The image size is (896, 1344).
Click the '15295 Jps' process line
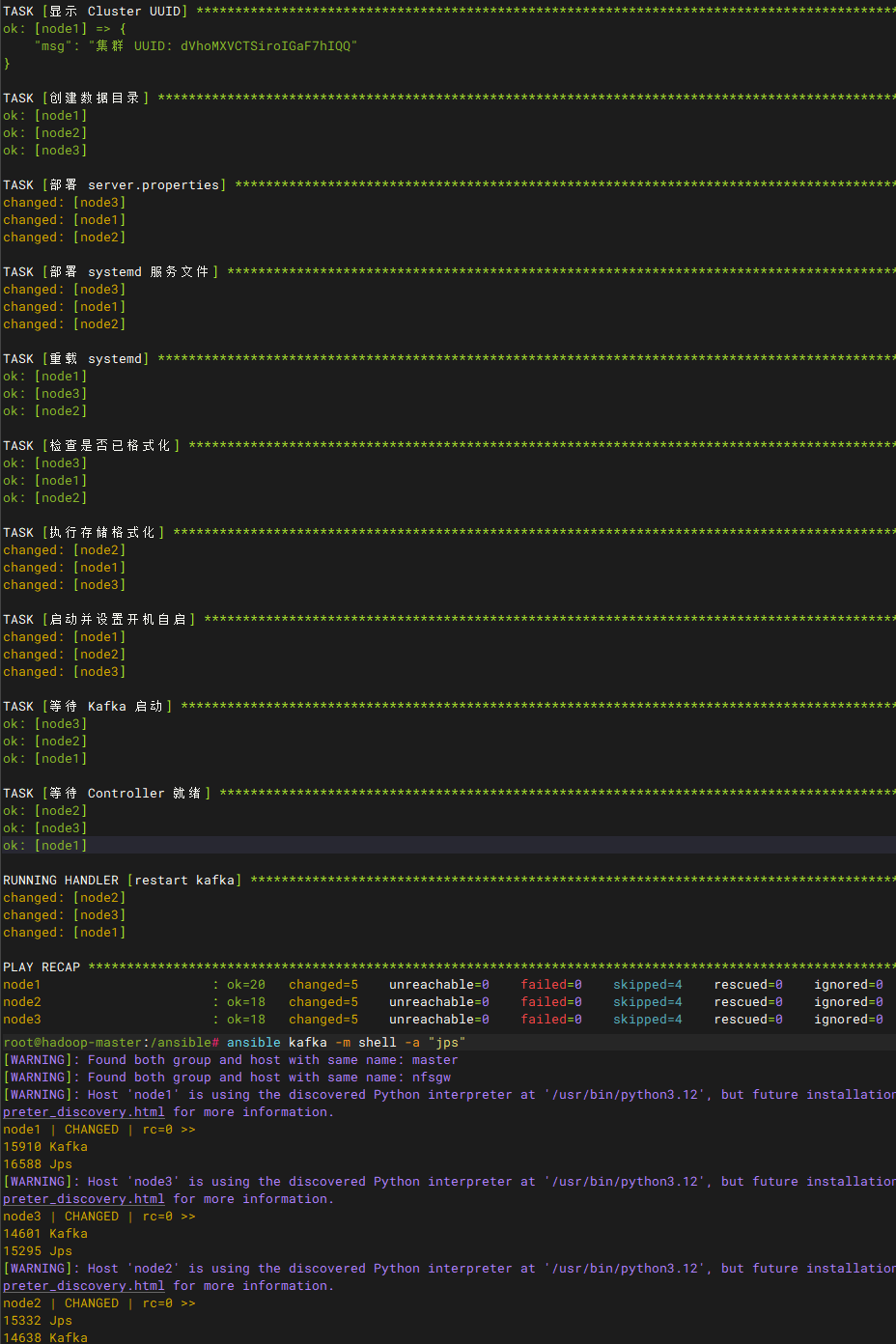[x=38, y=1251]
